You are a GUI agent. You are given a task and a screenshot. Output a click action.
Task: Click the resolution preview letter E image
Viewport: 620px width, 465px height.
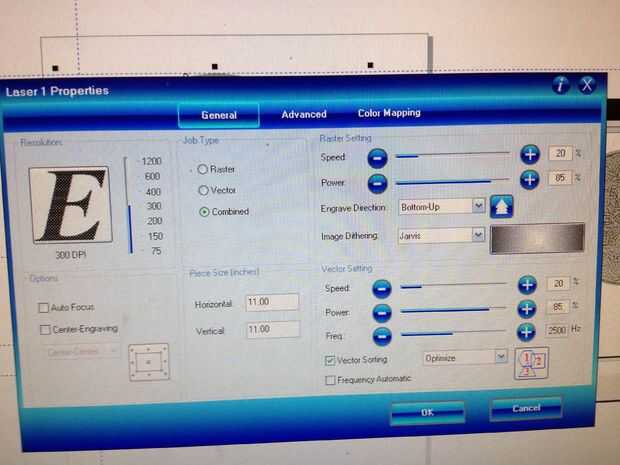point(70,204)
